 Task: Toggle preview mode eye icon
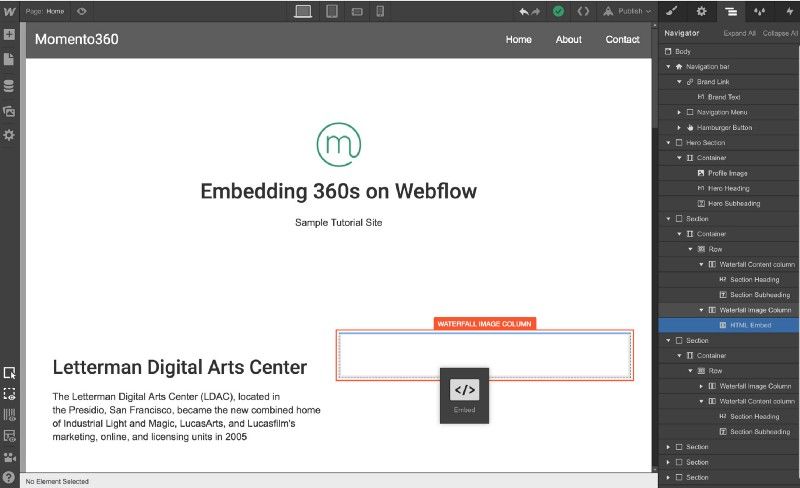pos(82,11)
